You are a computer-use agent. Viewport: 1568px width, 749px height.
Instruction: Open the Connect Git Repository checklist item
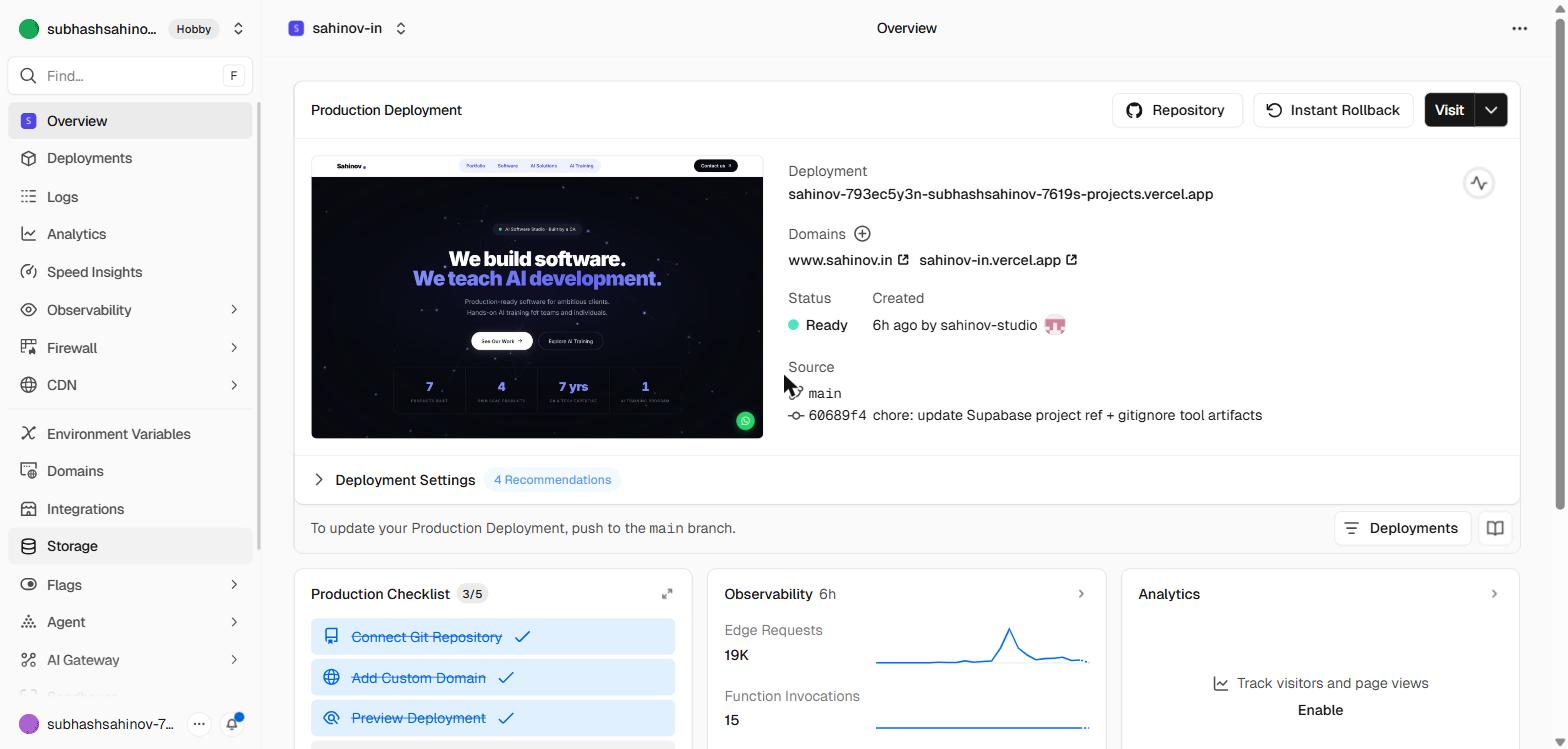point(493,637)
